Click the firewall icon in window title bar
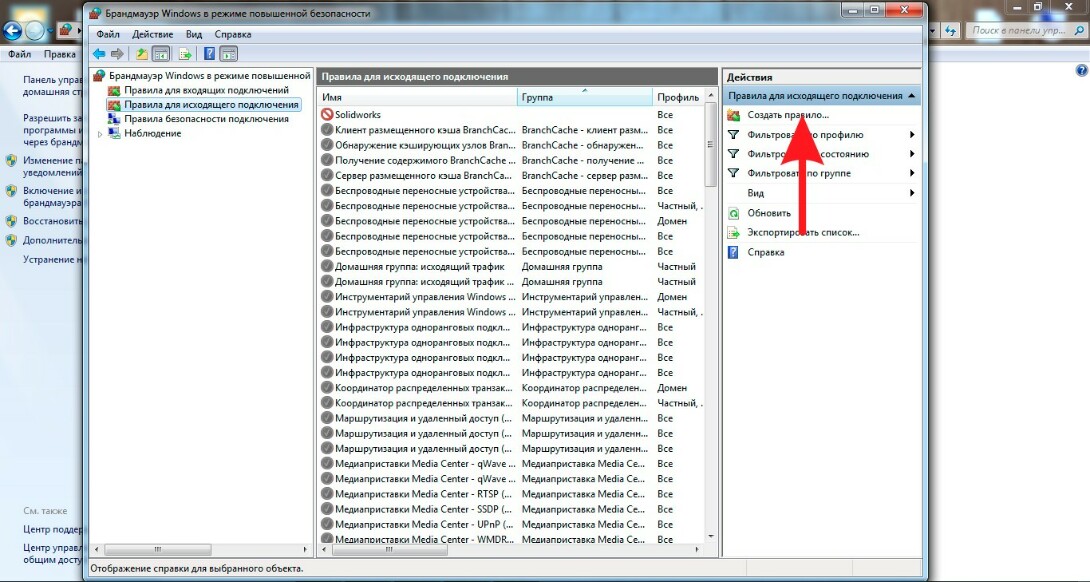This screenshot has height=582, width=1090. click(96, 13)
